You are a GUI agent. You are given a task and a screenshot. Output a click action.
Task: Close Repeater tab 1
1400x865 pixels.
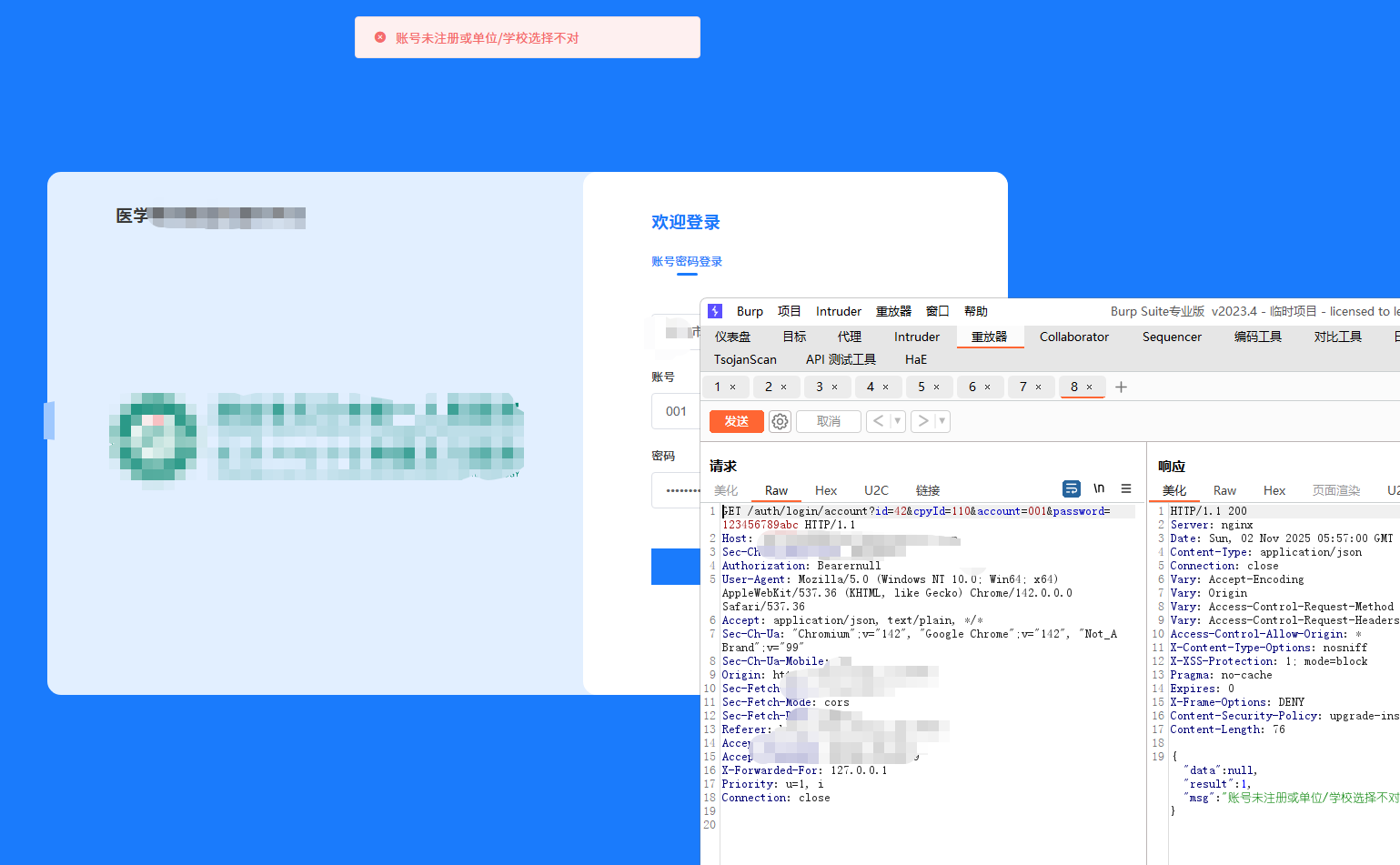tap(733, 387)
